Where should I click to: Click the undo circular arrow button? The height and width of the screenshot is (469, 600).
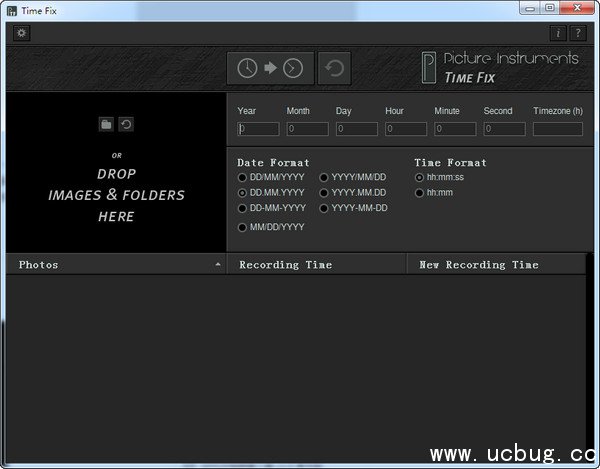334,68
